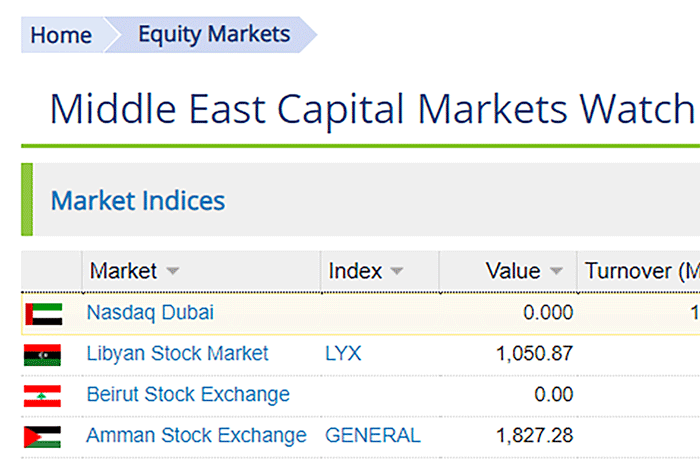Open the LYX index link
The height and width of the screenshot is (461, 700).
click(343, 354)
